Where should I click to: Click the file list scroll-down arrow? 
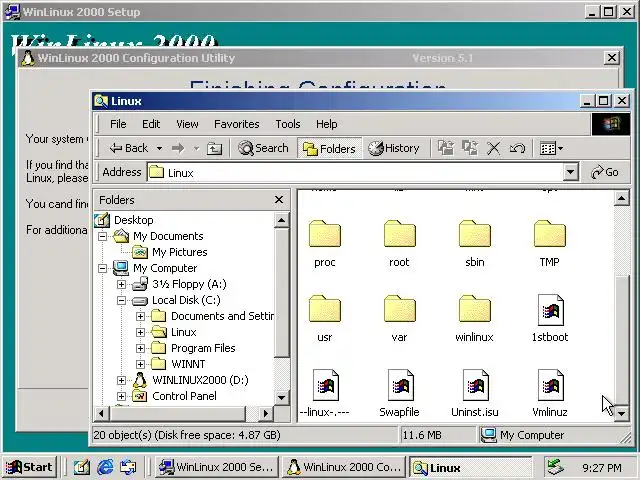tap(622, 413)
